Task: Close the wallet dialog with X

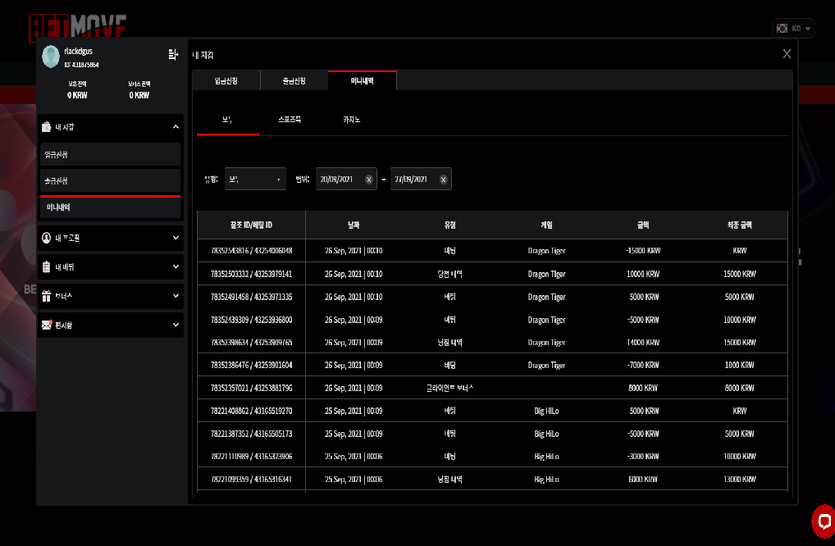Action: 787,54
